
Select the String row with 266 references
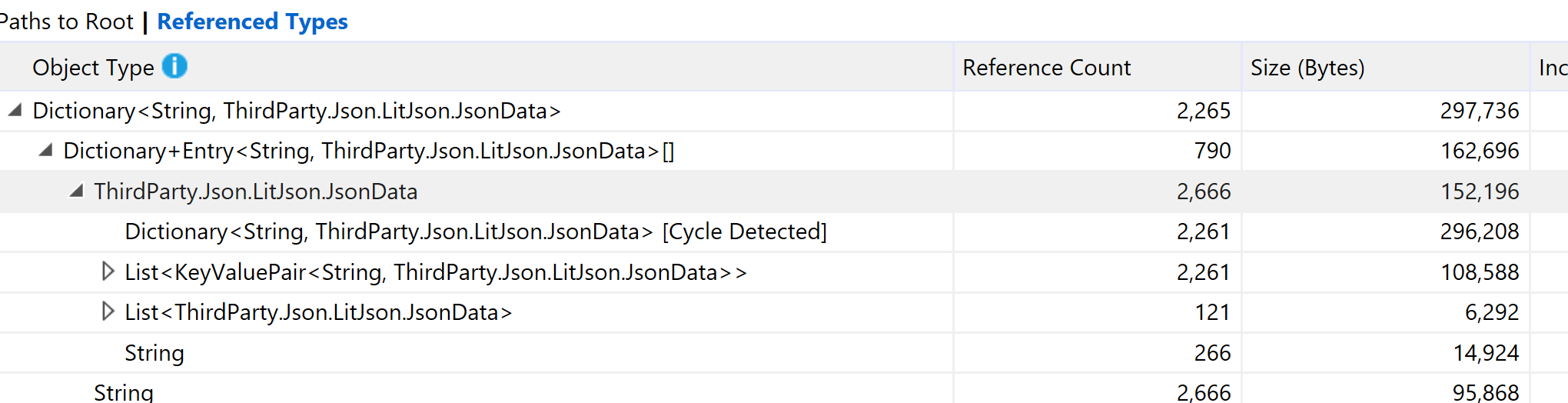[154, 353]
